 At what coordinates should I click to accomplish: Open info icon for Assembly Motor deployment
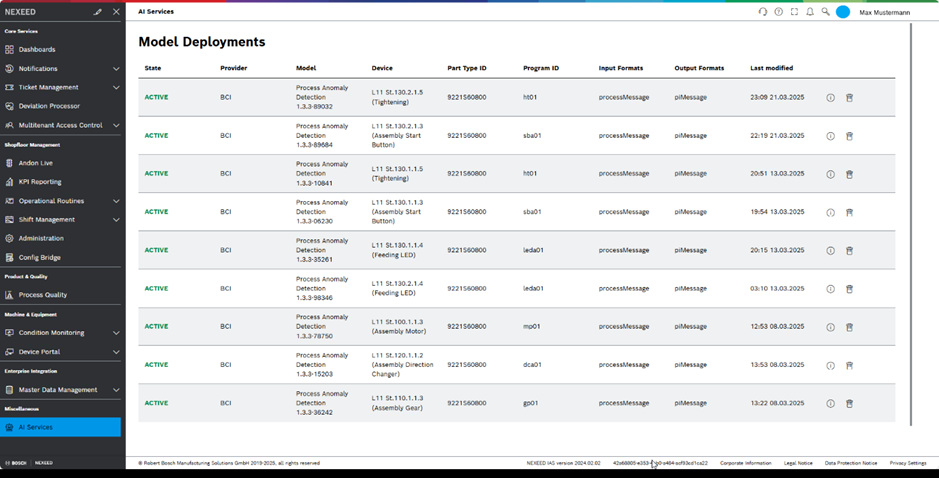coord(830,327)
